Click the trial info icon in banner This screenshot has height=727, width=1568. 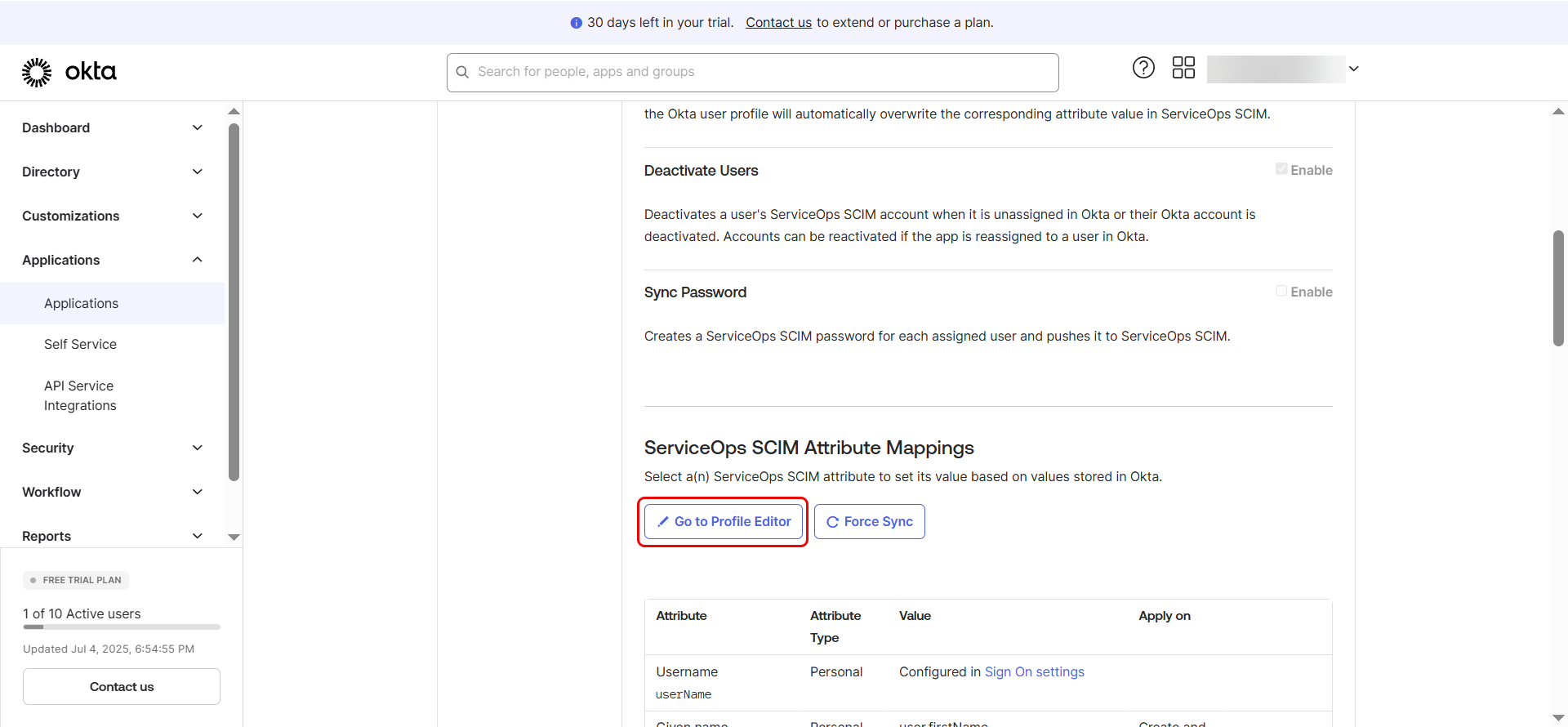[x=576, y=23]
